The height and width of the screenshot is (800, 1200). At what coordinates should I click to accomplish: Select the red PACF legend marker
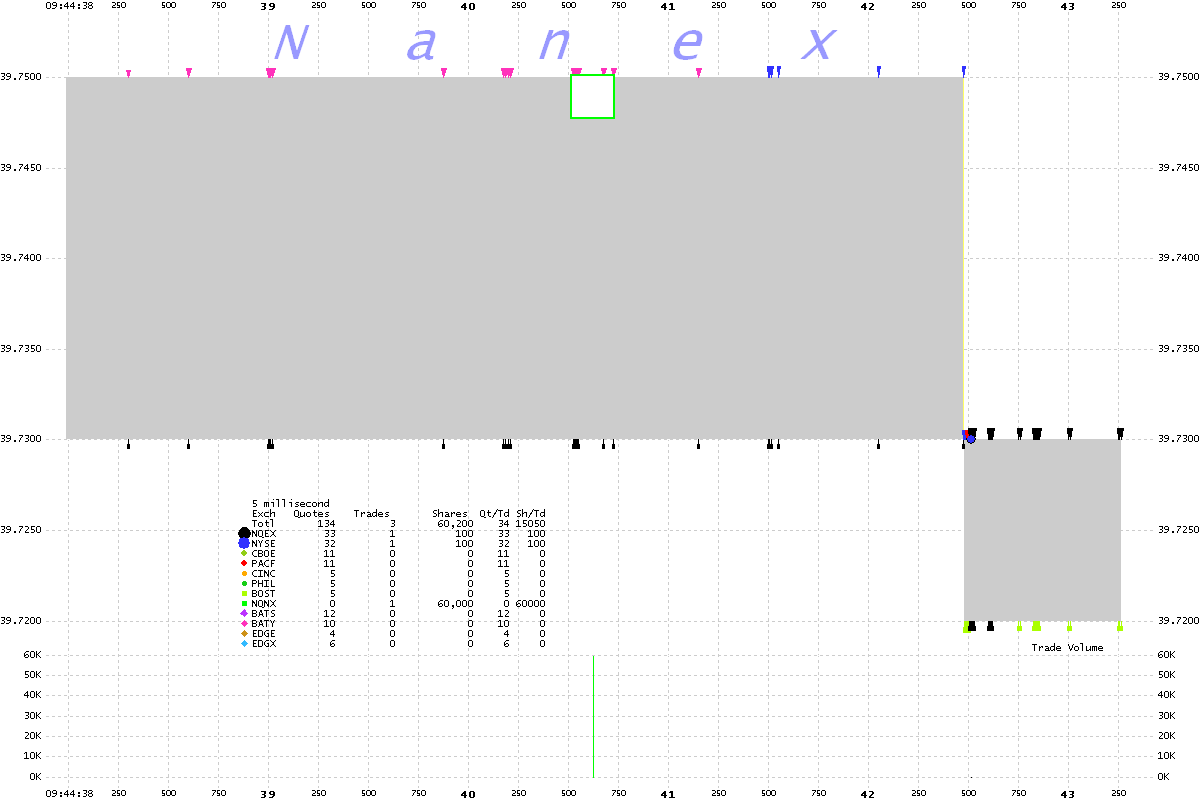tap(244, 563)
